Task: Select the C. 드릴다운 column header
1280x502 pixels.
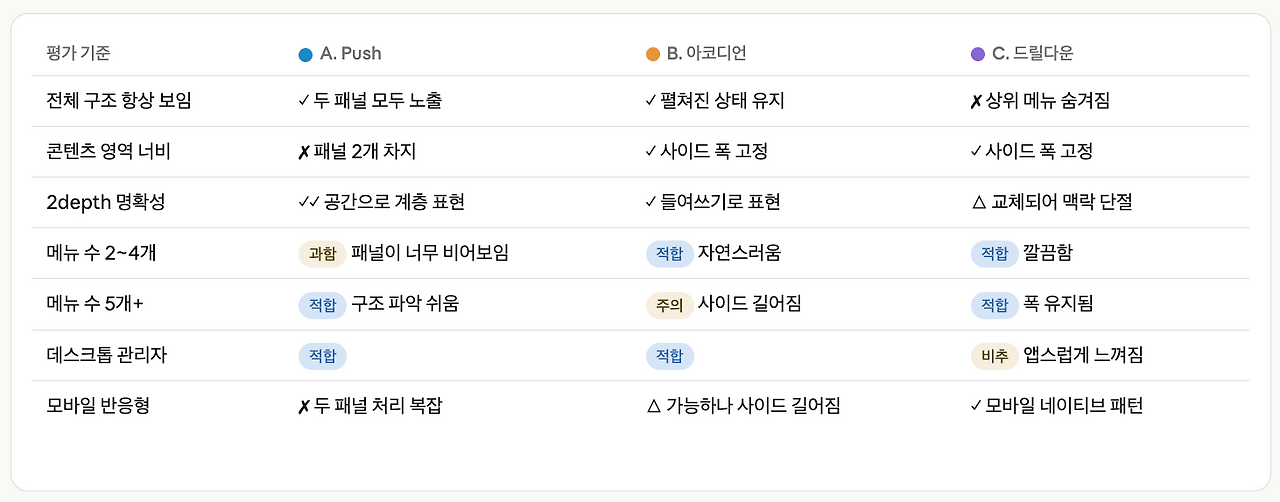Action: (x=1022, y=54)
